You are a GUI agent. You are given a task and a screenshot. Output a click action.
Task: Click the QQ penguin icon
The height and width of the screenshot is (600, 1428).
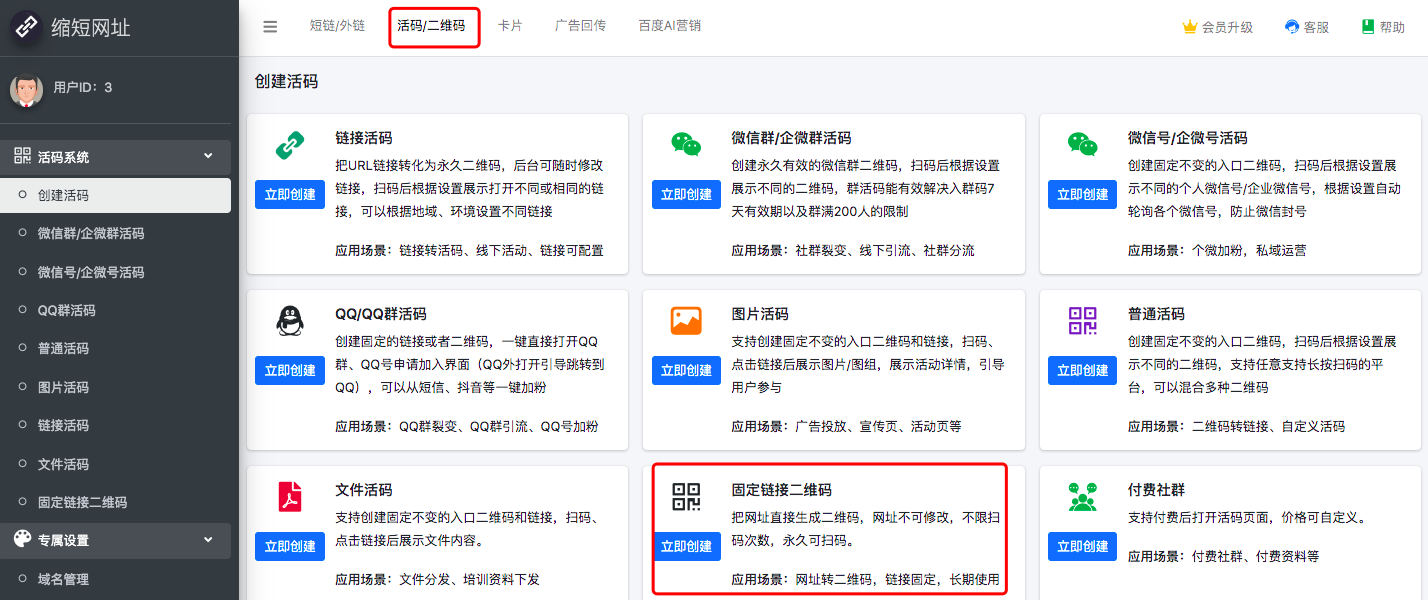click(290, 321)
